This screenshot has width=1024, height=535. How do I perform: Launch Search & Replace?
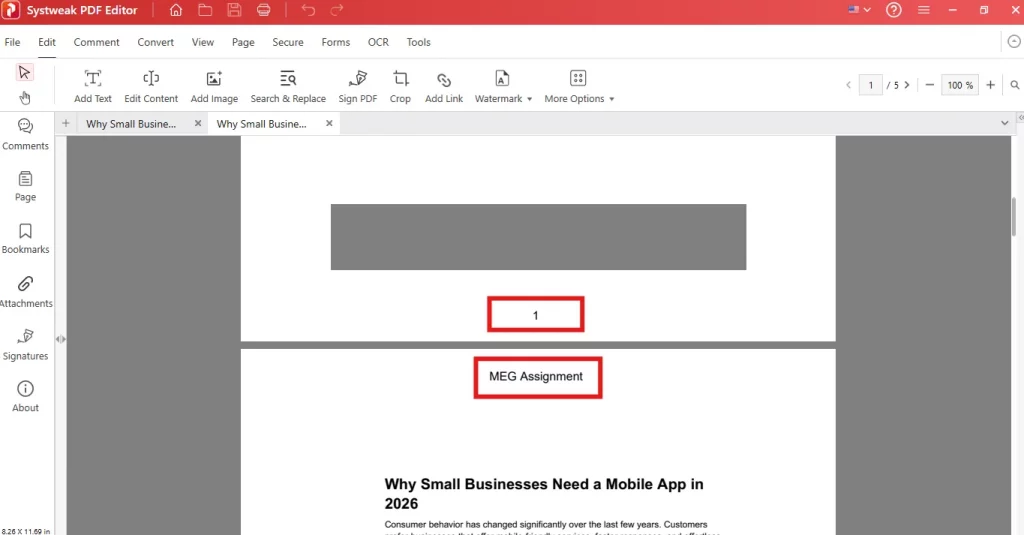point(288,87)
